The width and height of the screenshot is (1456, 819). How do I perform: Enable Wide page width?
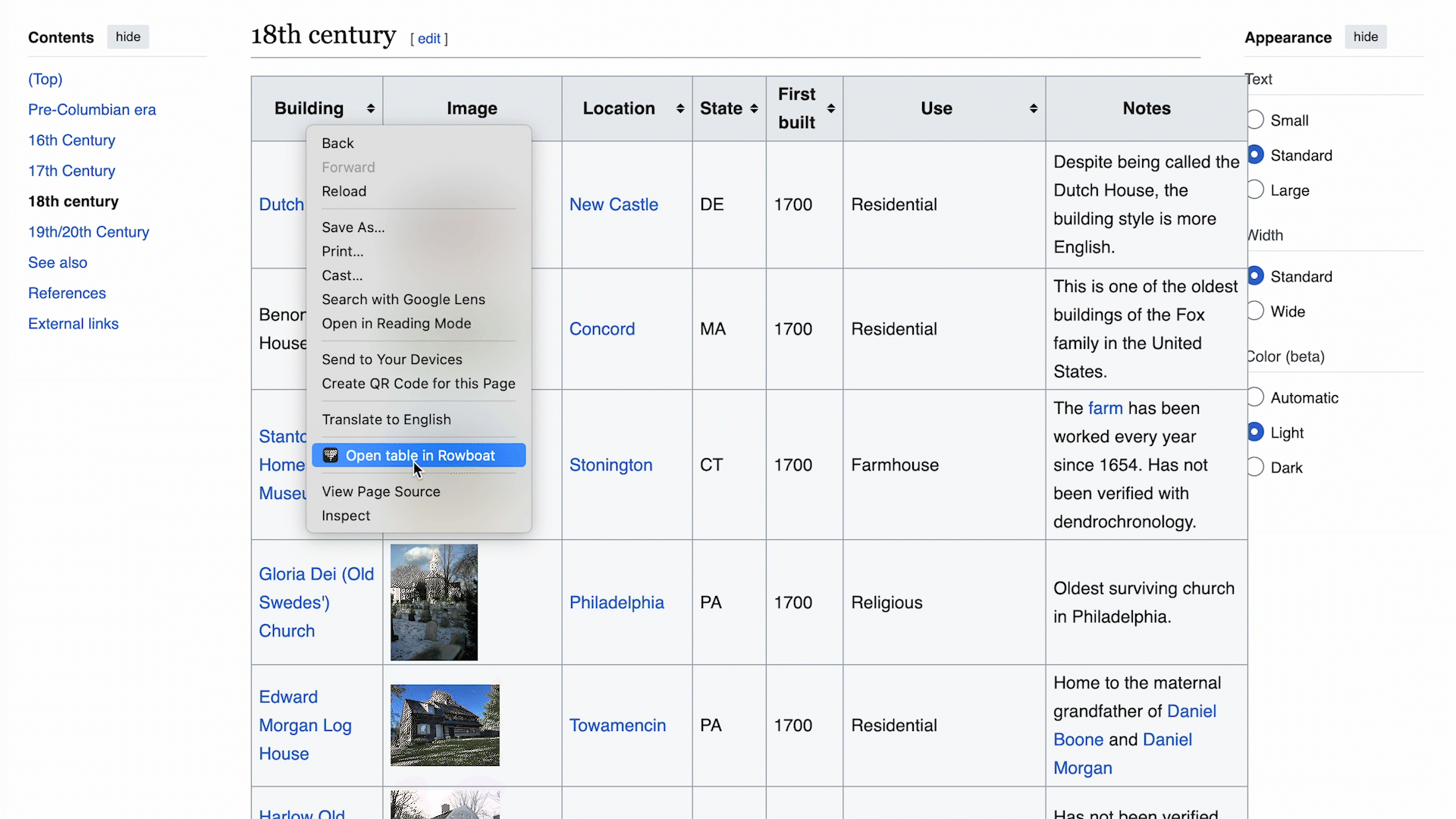pos(1255,310)
